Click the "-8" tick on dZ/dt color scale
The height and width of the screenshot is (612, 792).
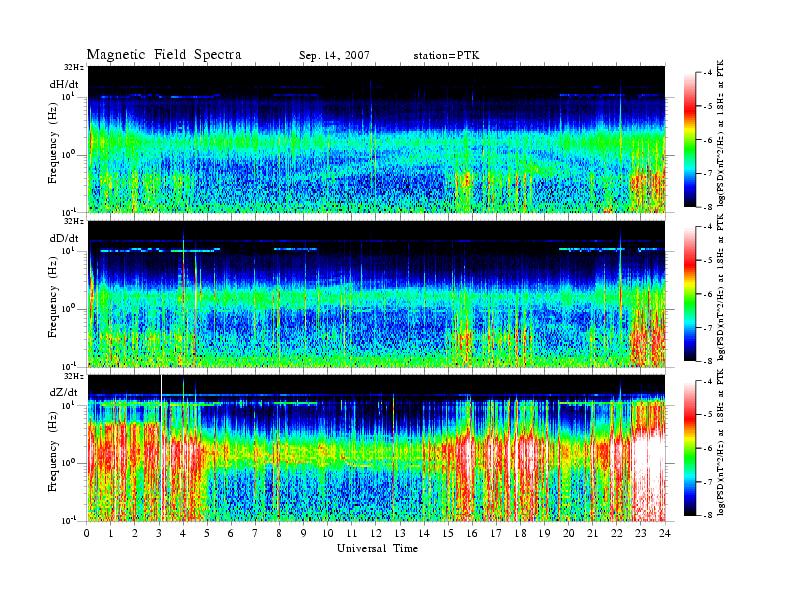(x=708, y=515)
